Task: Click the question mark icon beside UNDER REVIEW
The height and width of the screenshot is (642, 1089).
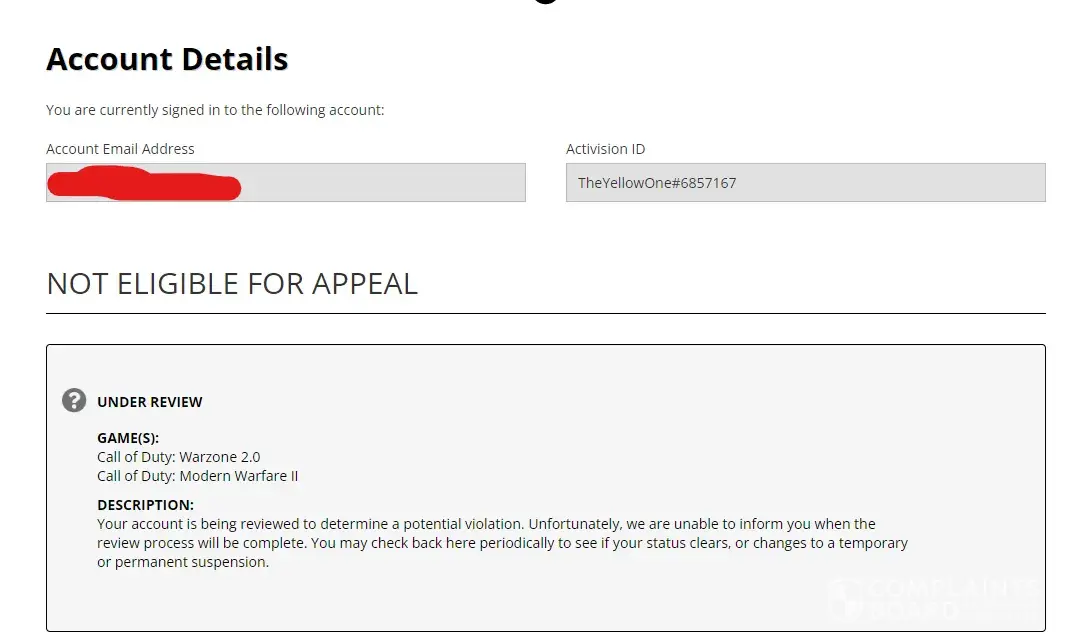Action: (74, 401)
